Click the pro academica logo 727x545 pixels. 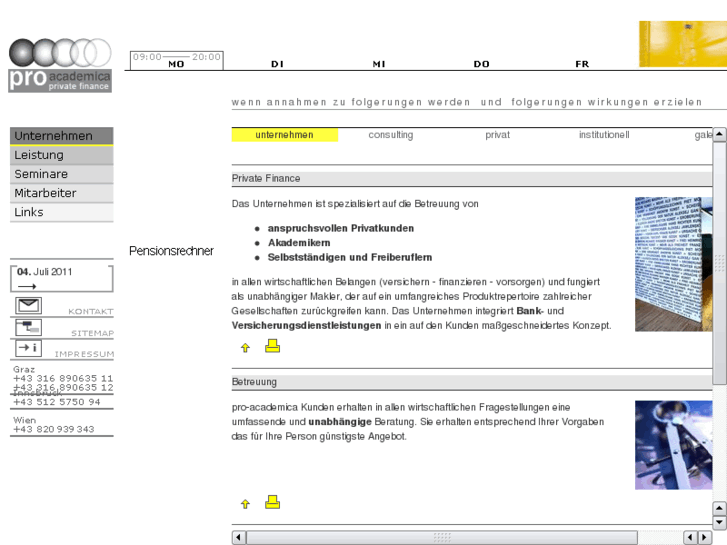(x=60, y=65)
